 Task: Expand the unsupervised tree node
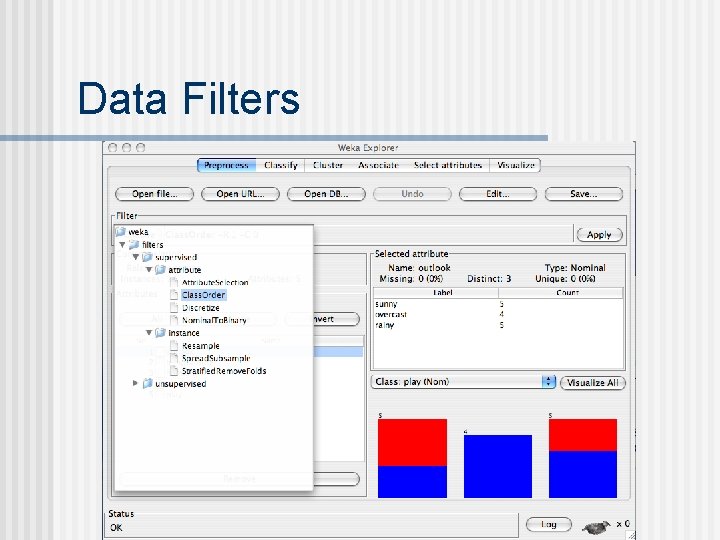click(x=135, y=383)
